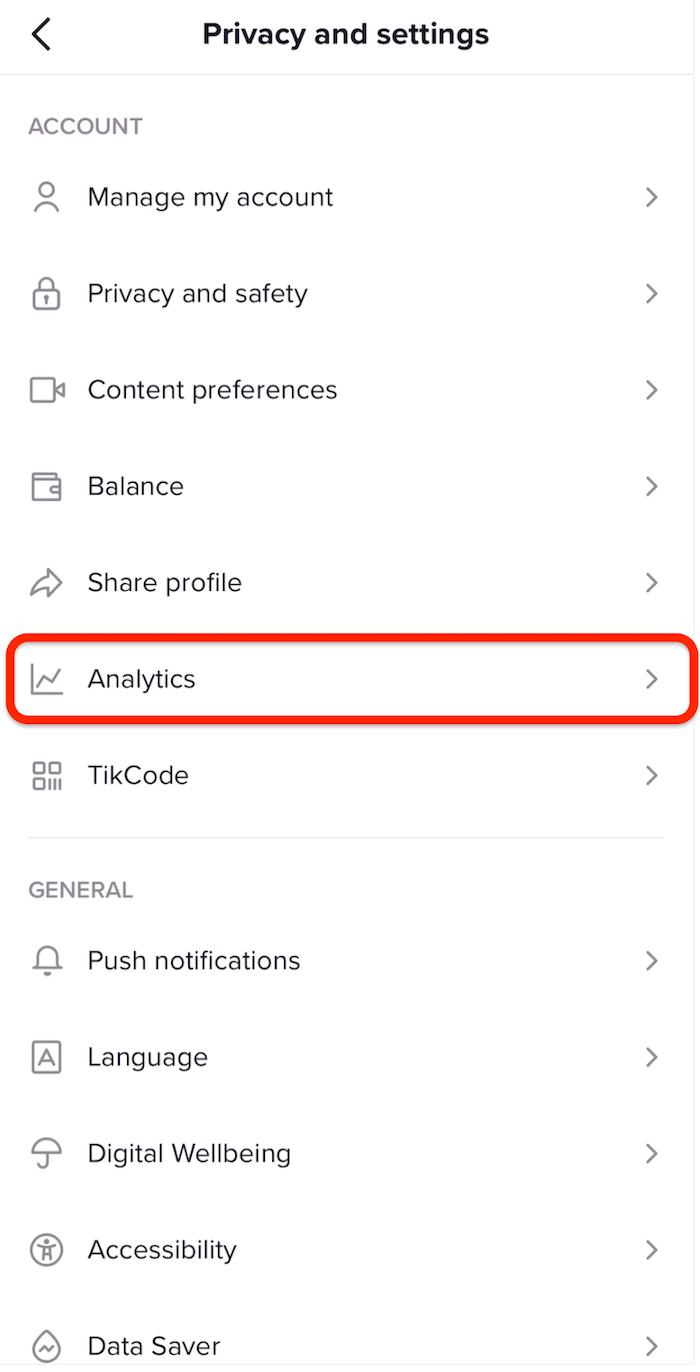
Task: Open the Accessibility settings row
Action: click(162, 1250)
